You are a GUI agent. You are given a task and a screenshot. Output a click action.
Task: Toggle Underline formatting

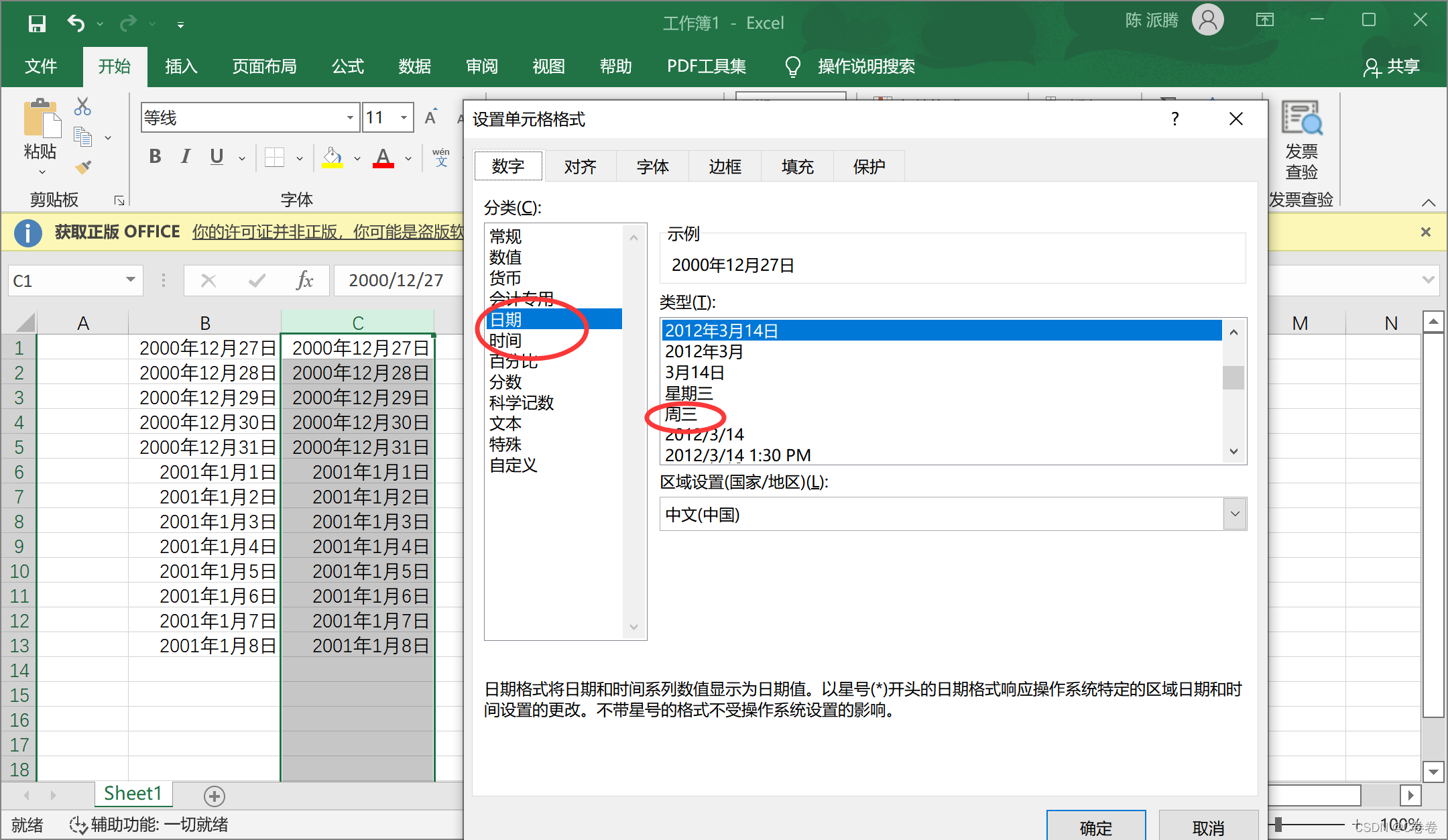(x=217, y=157)
